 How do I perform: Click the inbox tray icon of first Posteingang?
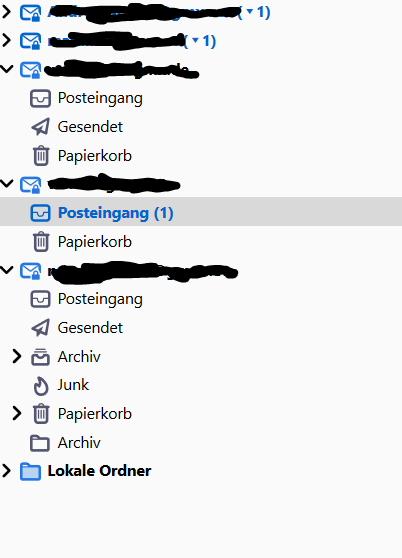[40, 98]
